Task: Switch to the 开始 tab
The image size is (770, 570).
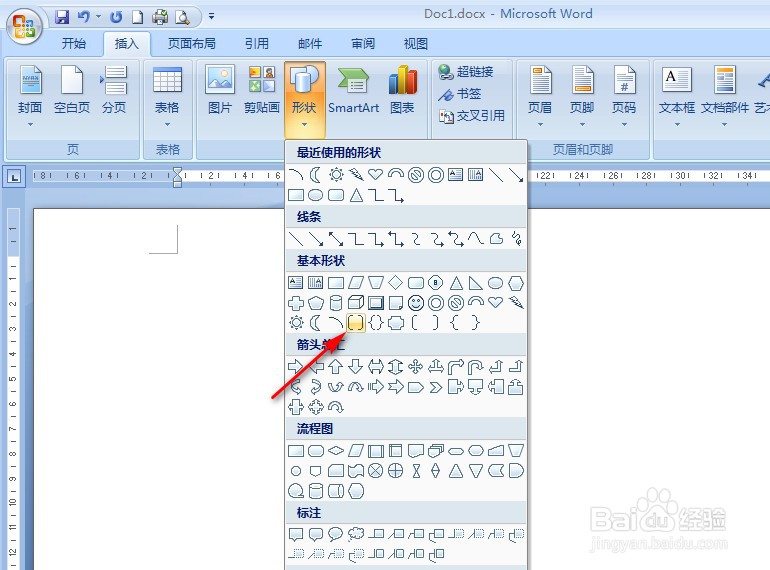Action: click(74, 44)
